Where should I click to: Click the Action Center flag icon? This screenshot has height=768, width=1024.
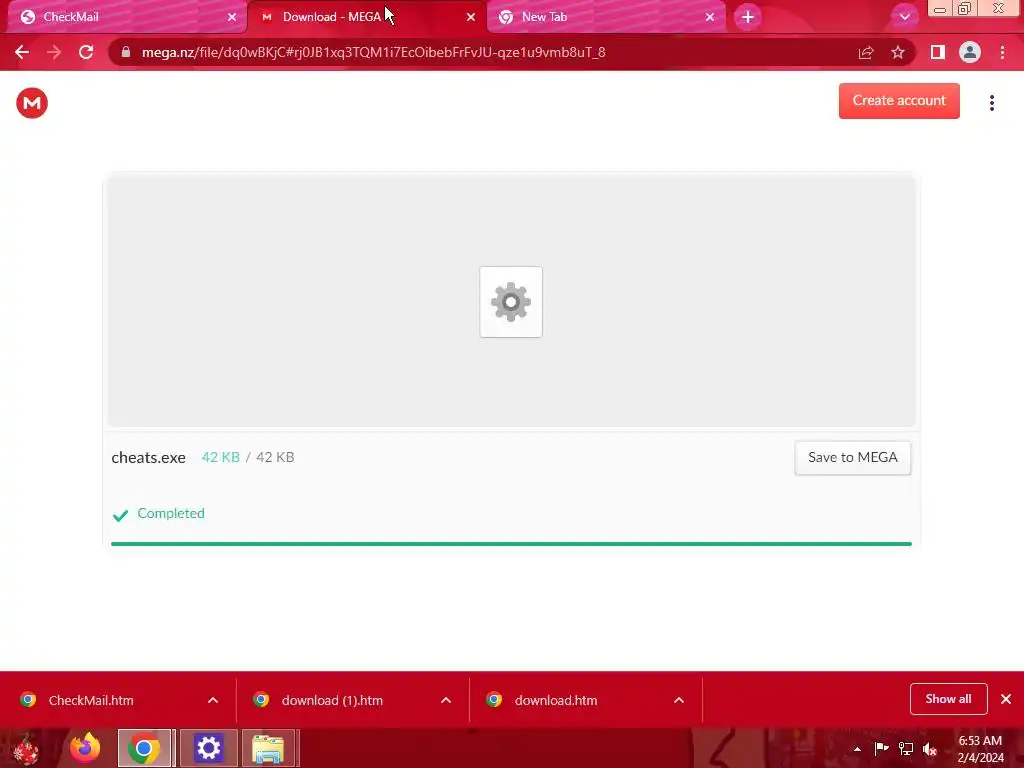pos(882,749)
